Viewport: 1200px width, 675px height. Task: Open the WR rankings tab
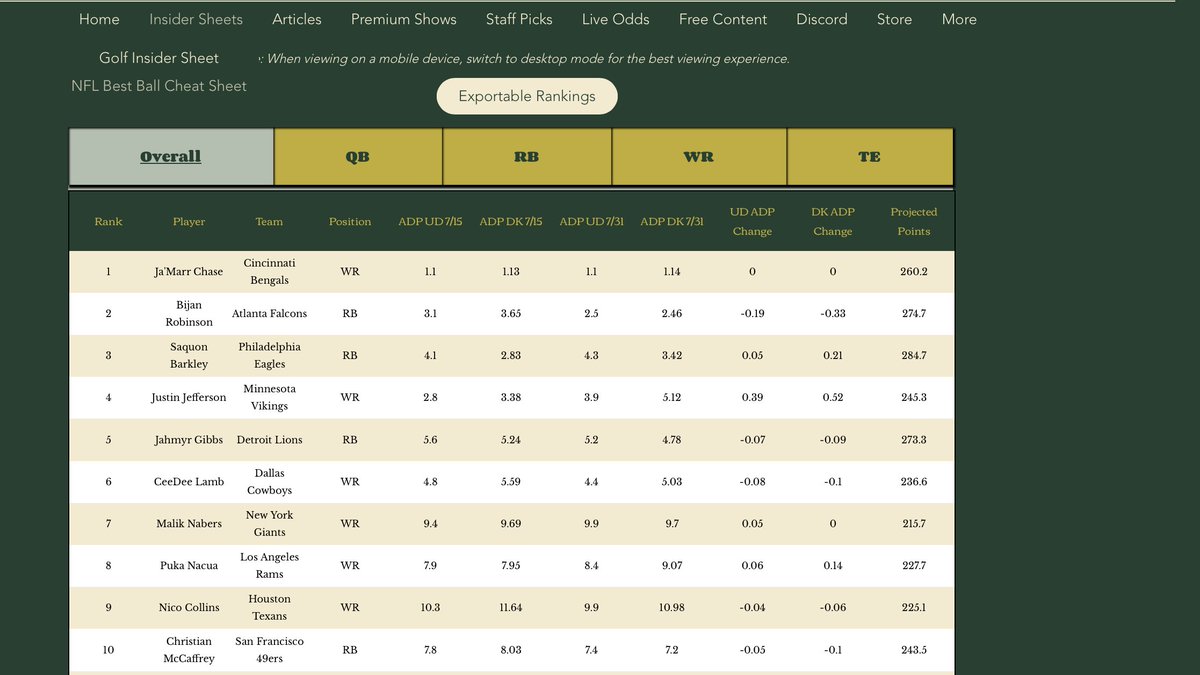(x=698, y=156)
